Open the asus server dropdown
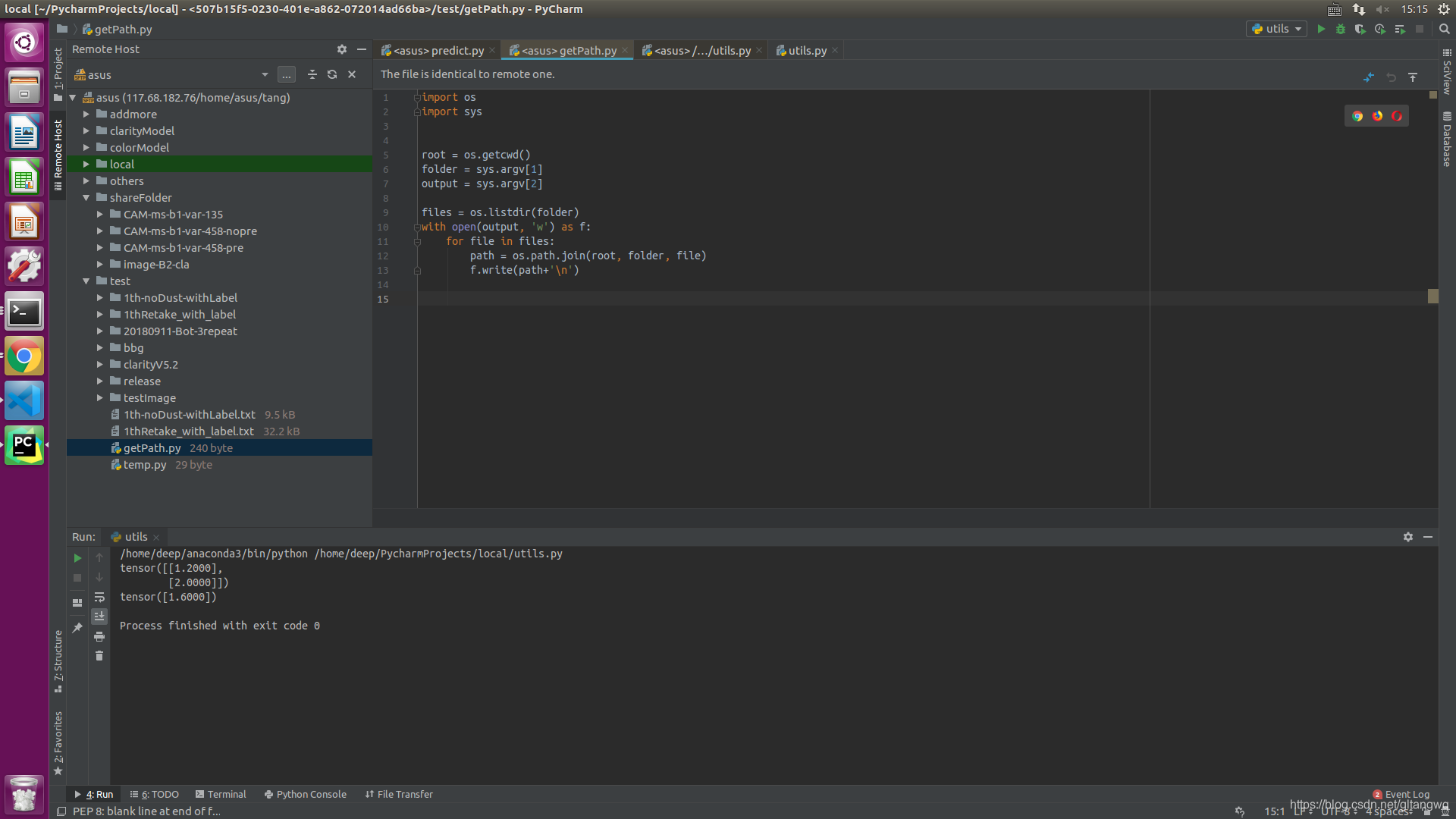The width and height of the screenshot is (1456, 819). 265,74
